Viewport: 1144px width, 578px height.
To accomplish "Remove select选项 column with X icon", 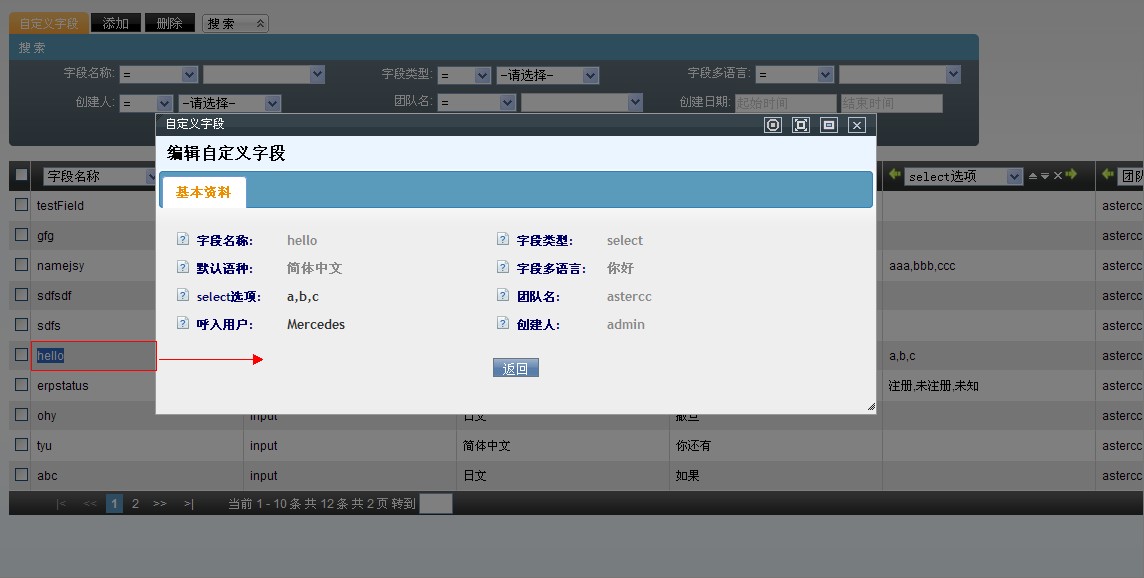I will coord(1057,176).
